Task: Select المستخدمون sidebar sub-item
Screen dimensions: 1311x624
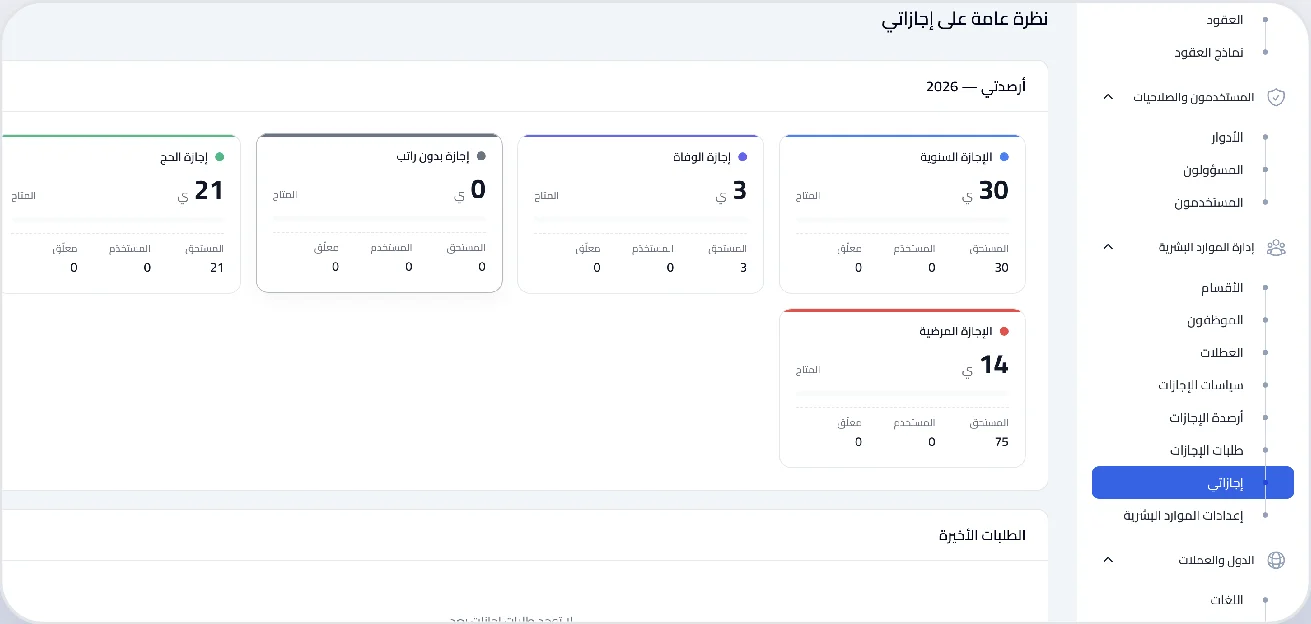Action: 1209,202
